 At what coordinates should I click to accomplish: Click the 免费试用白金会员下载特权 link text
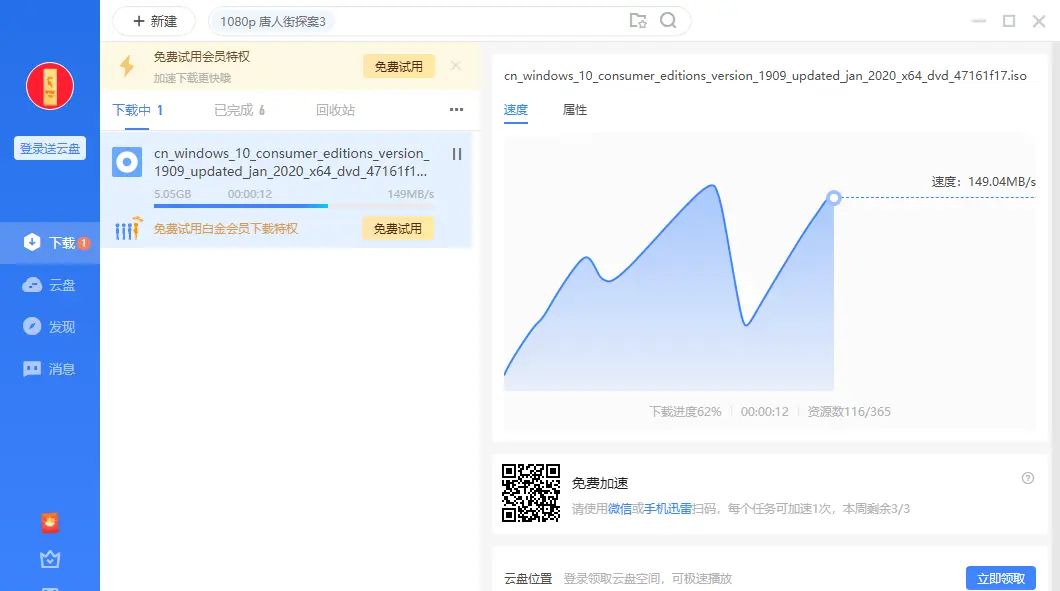coord(226,229)
